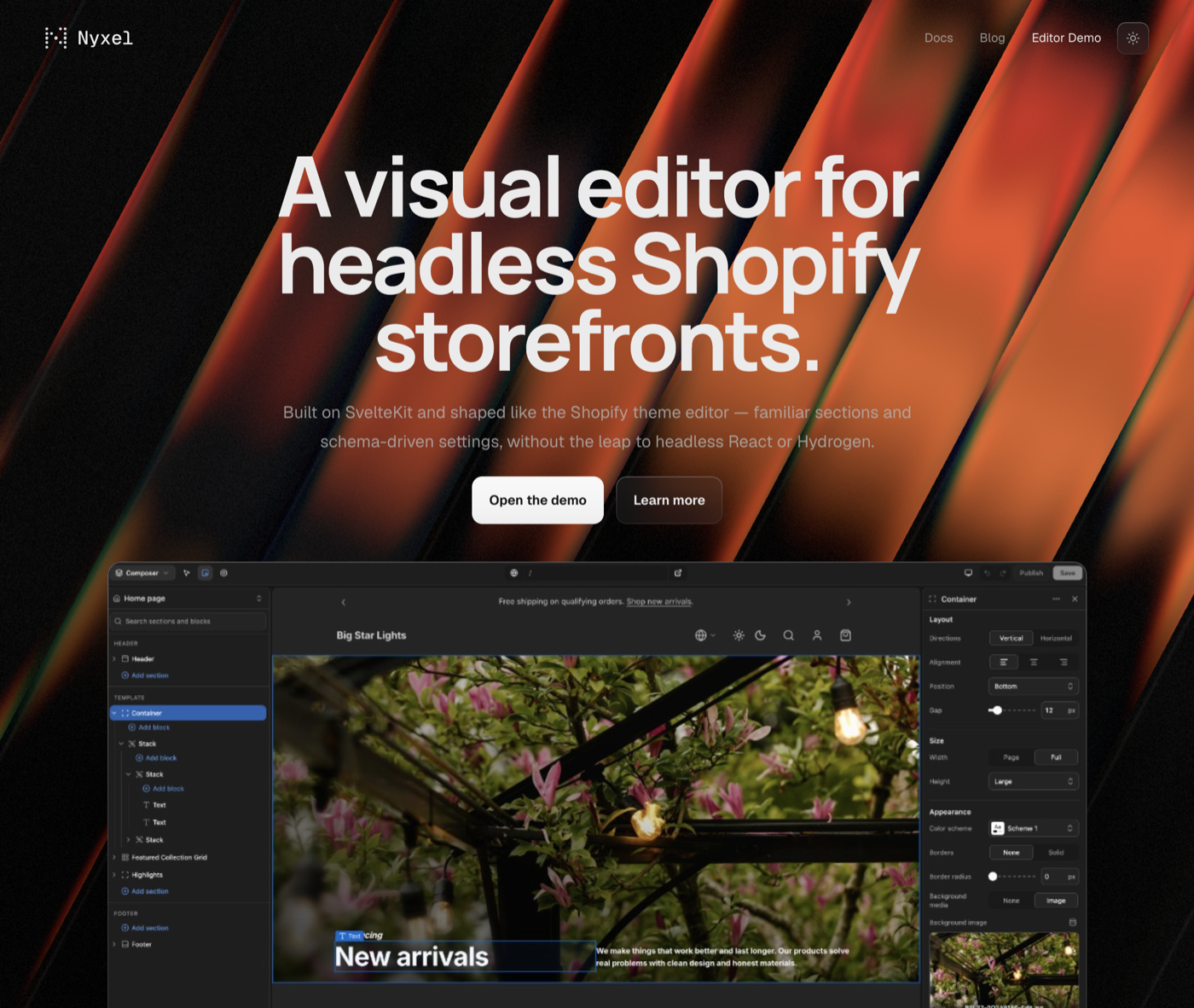Open the Composer dropdown menu
This screenshot has height=1008, width=1194.
tap(142, 573)
